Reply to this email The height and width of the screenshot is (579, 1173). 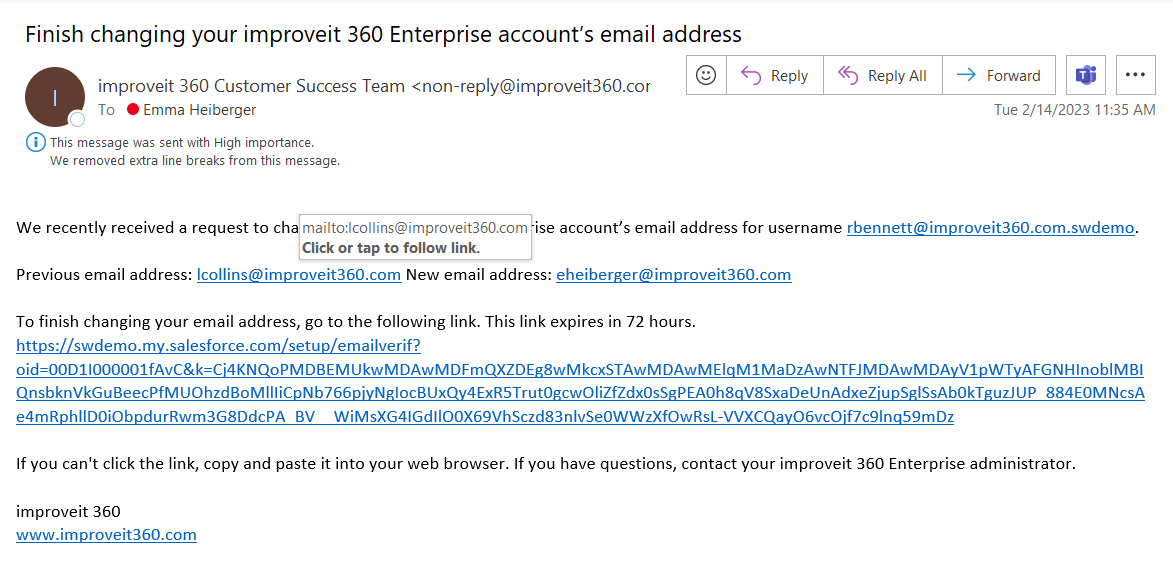point(775,75)
